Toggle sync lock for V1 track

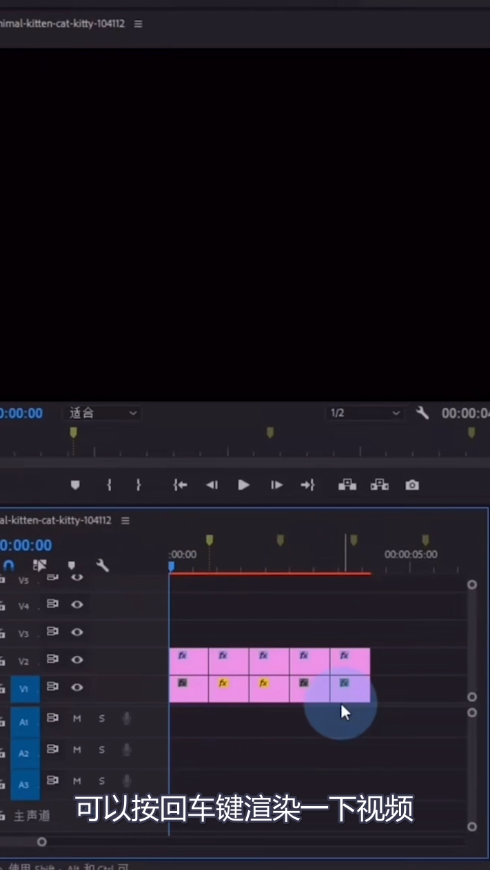[53, 687]
